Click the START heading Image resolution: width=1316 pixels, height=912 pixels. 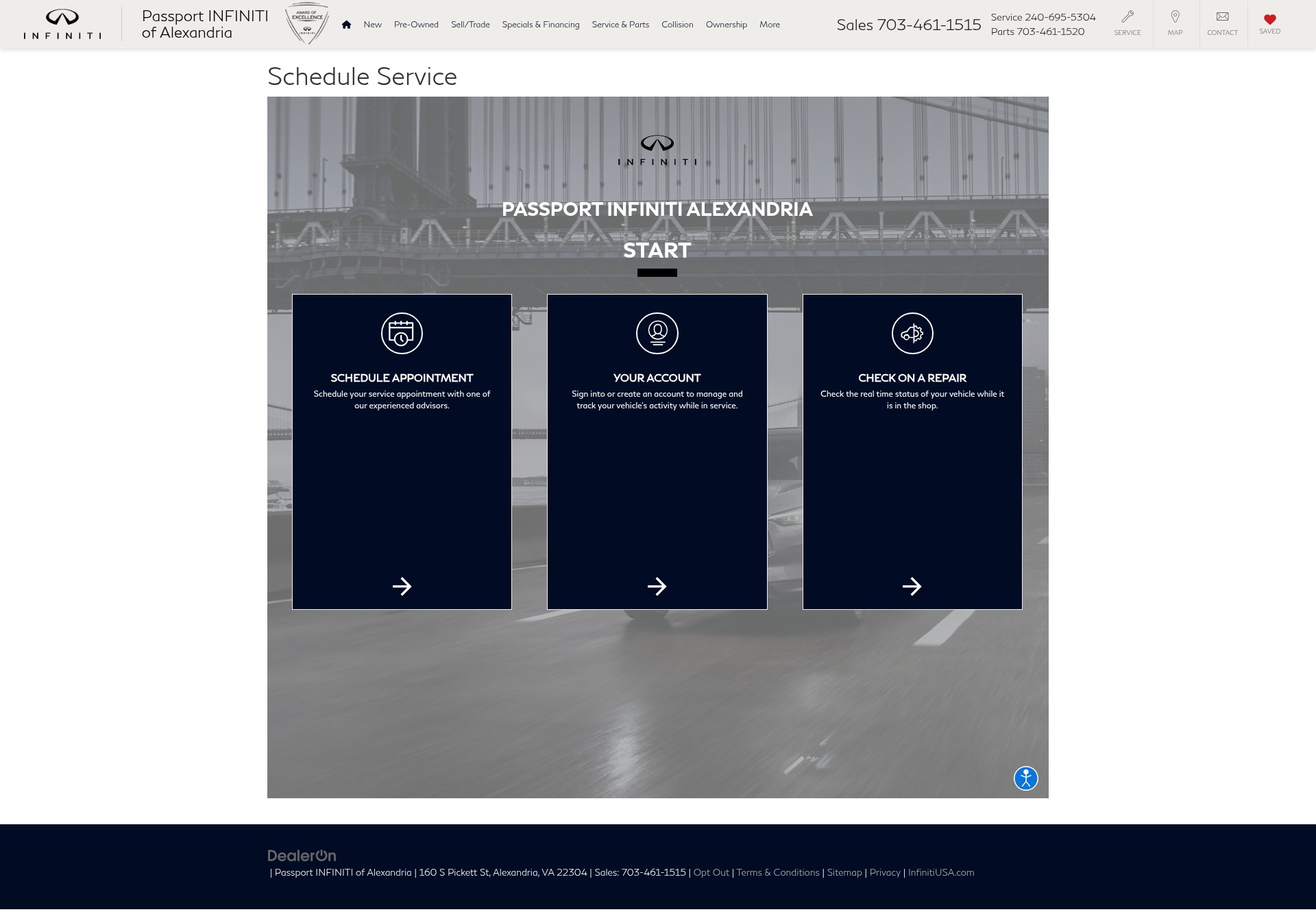657,250
